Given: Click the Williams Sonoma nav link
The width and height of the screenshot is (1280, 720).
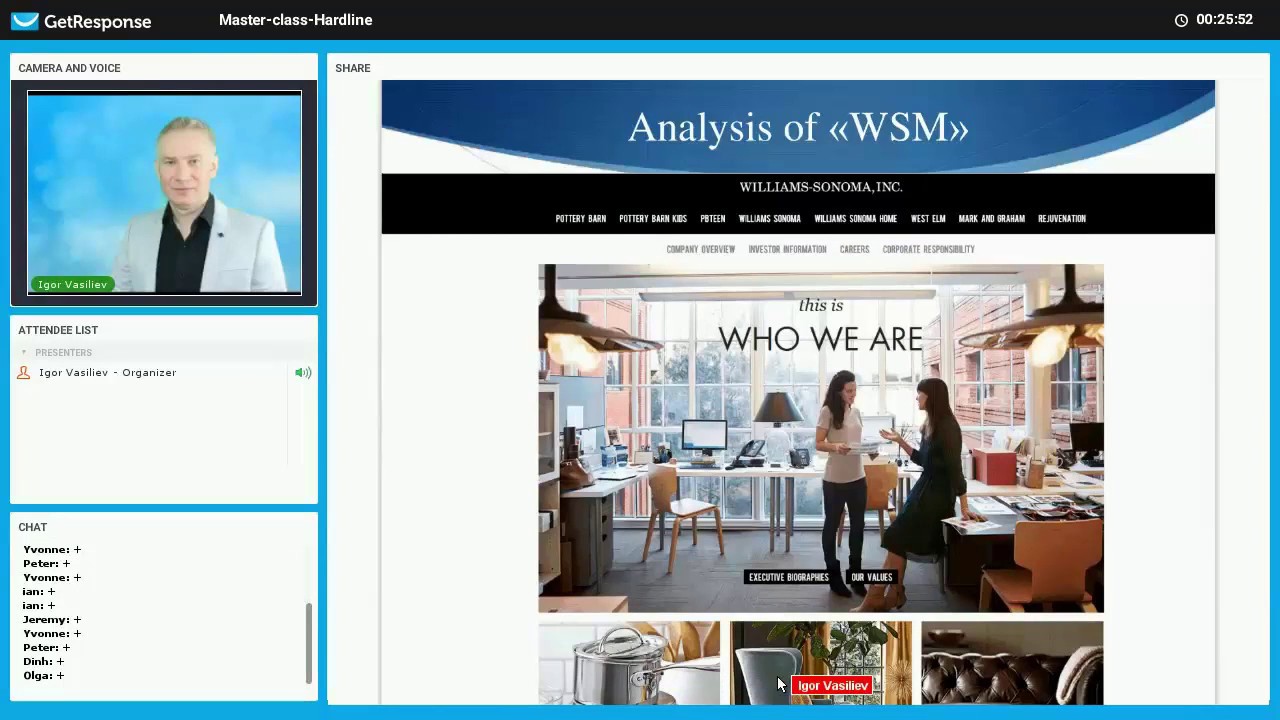Looking at the screenshot, I should [x=770, y=219].
